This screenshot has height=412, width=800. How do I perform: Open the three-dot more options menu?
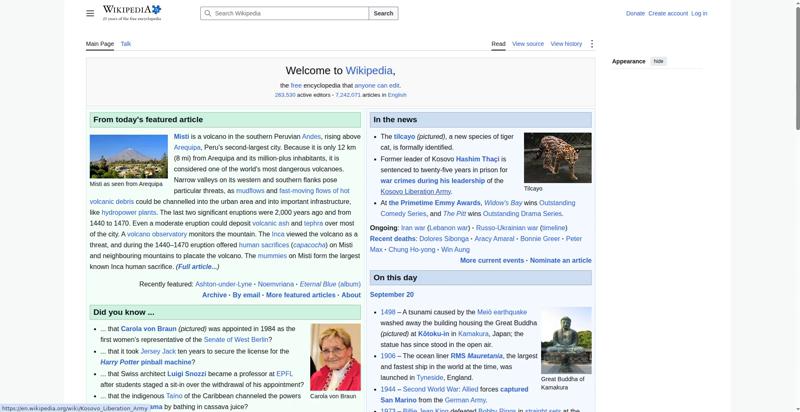point(592,44)
